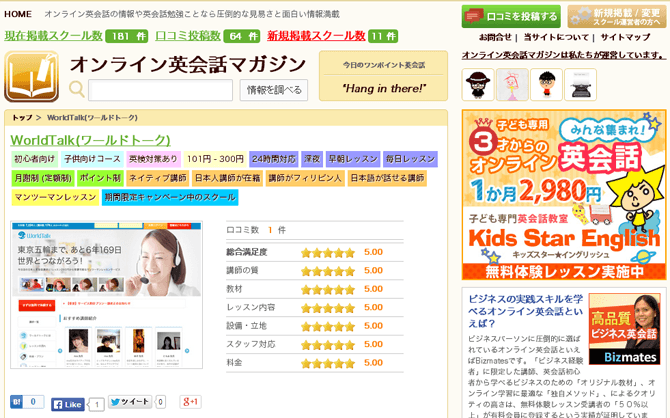Select the 早朝レッスン tag
The height and width of the screenshot is (418, 670).
[353, 159]
